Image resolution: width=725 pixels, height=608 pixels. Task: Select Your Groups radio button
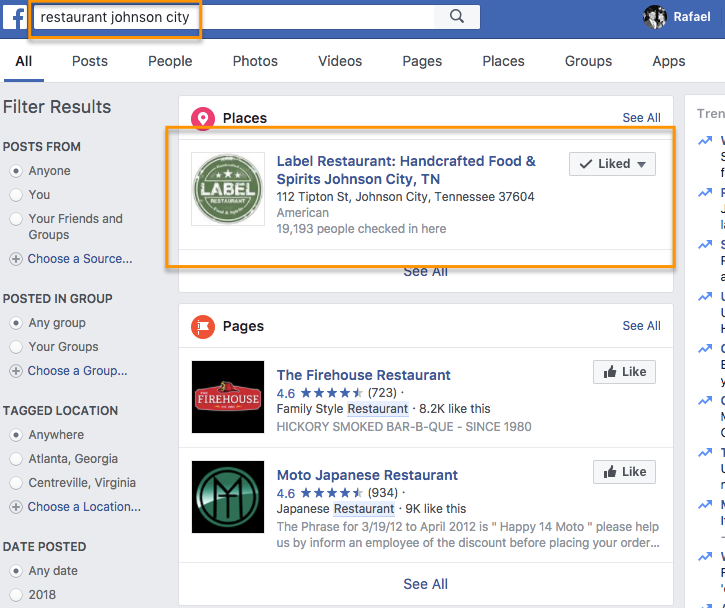pyautogui.click(x=16, y=347)
